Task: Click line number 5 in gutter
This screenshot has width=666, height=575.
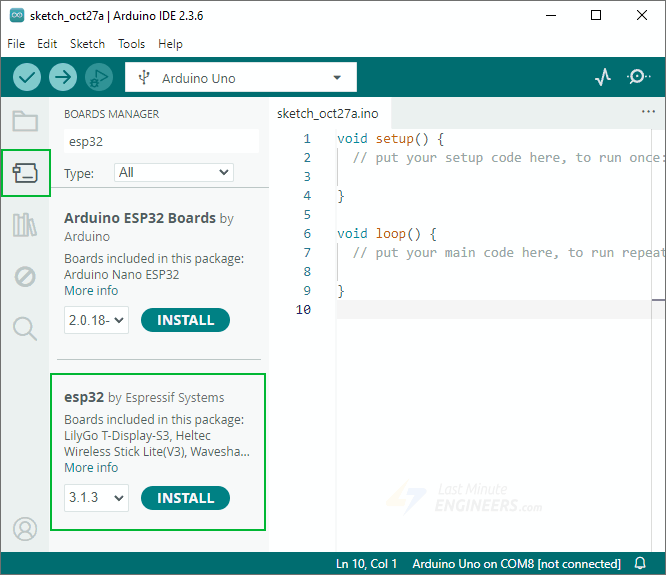Action: point(307,214)
